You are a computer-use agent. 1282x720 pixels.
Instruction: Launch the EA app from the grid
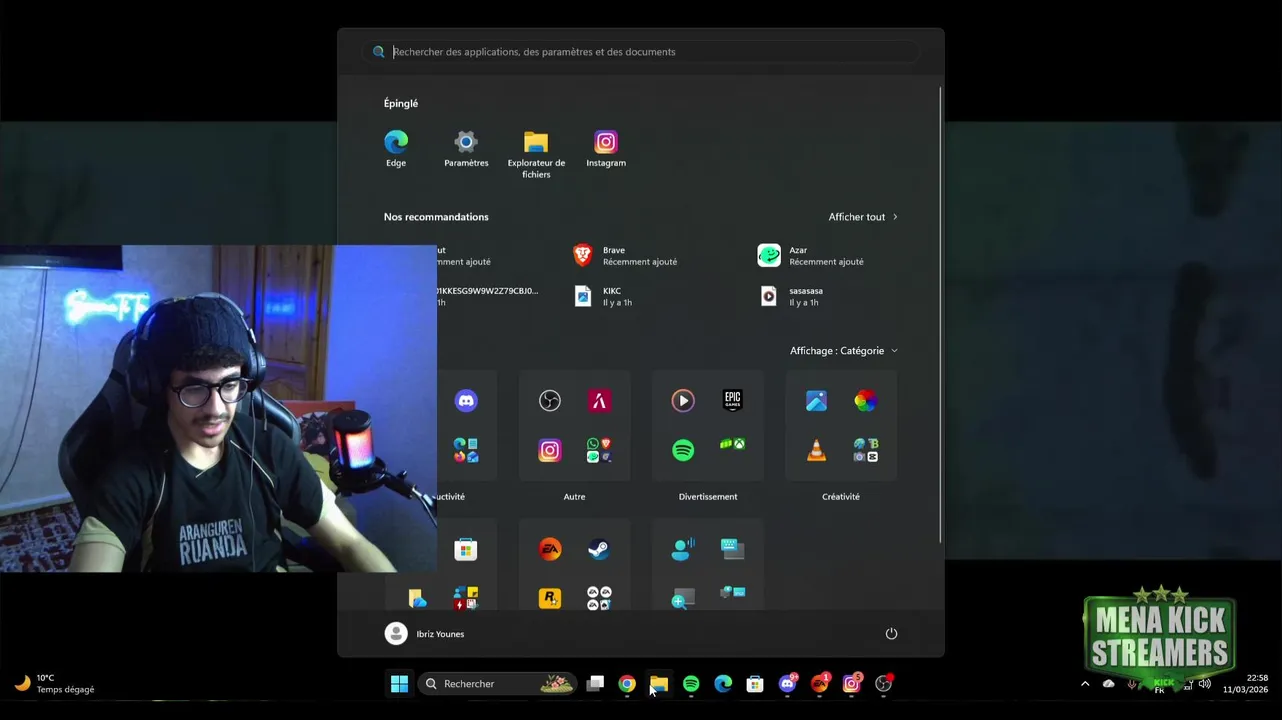(550, 549)
